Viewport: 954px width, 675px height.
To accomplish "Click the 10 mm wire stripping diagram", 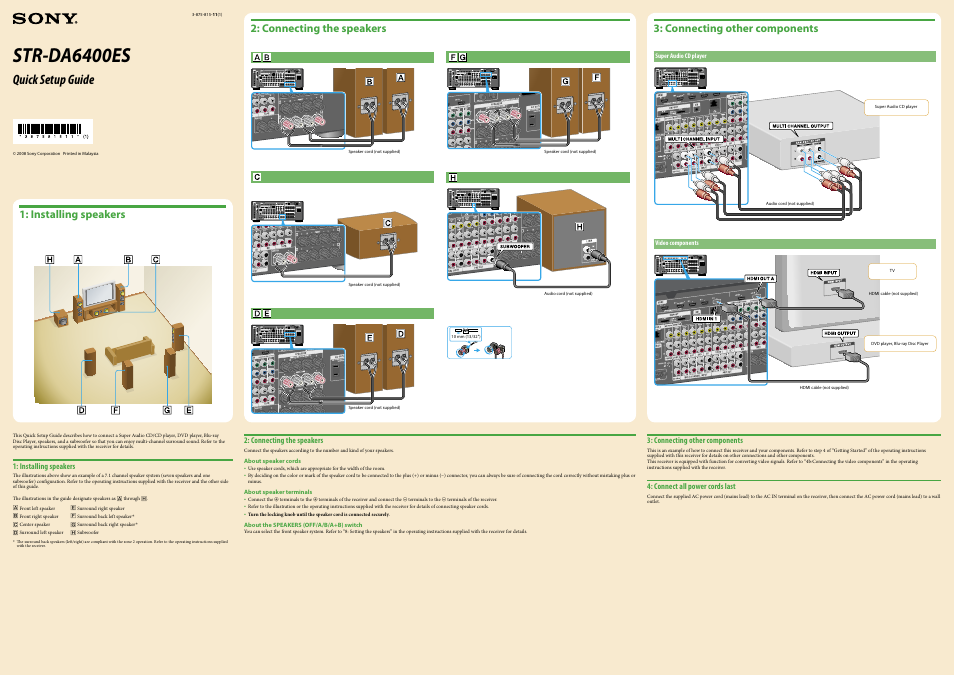I will point(479,343).
